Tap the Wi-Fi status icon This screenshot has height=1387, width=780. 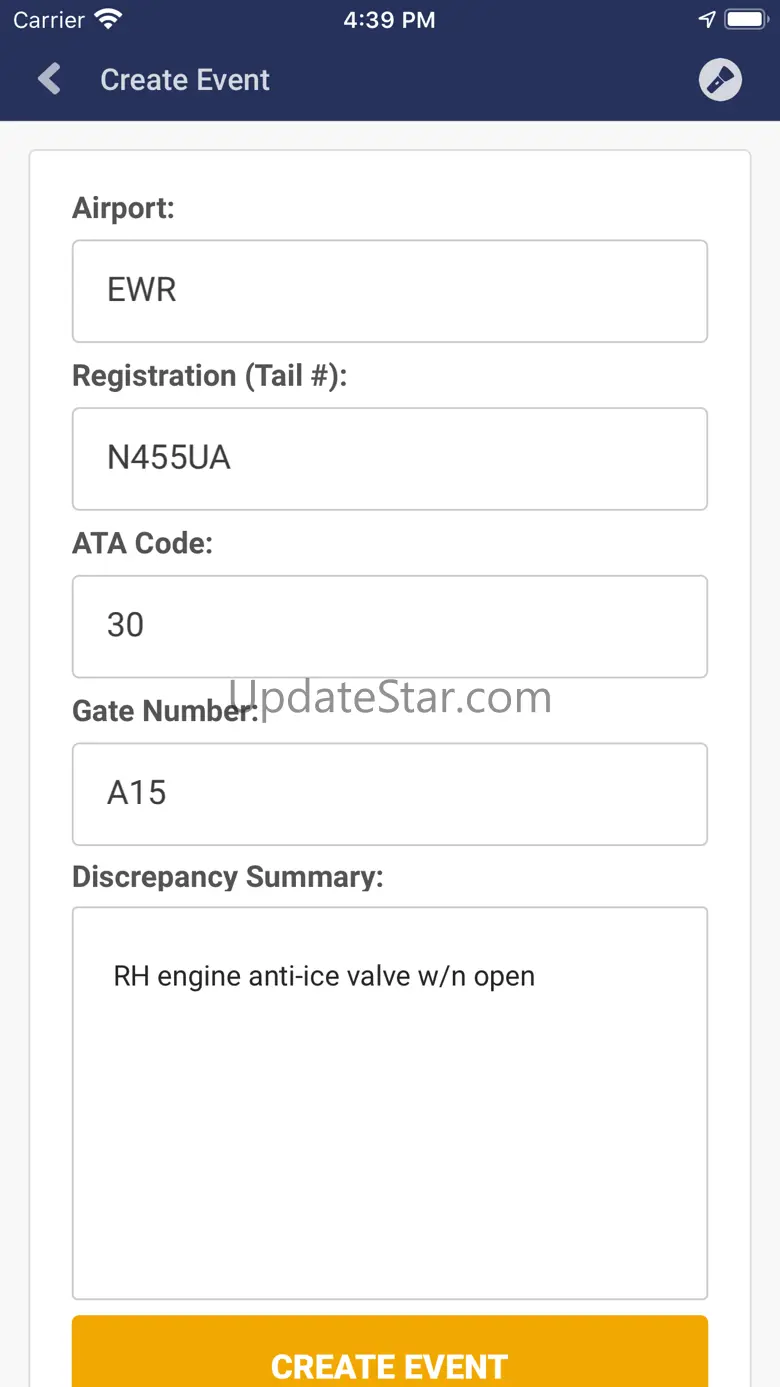click(107, 19)
